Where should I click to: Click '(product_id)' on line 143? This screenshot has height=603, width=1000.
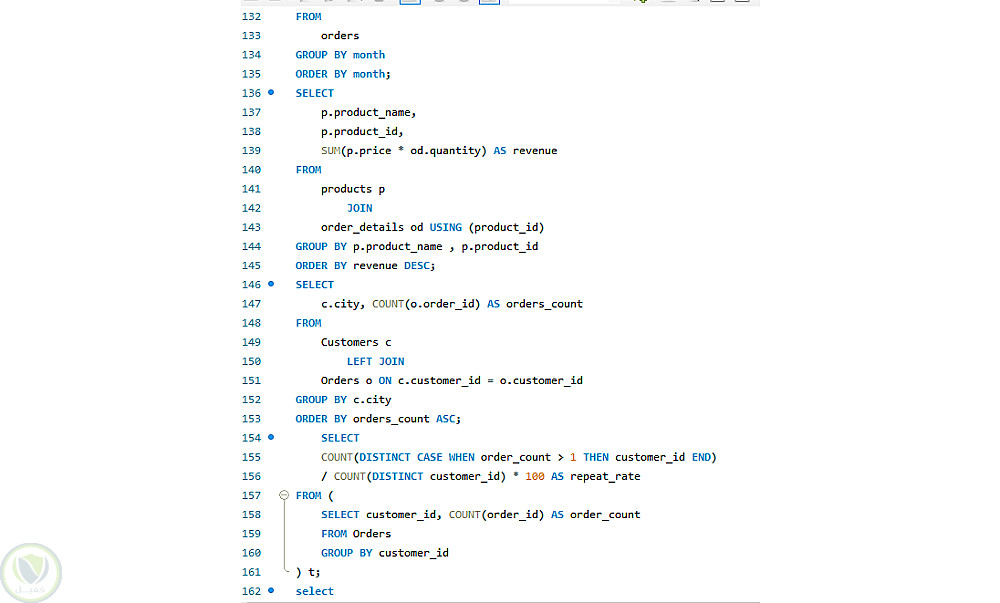[506, 228]
